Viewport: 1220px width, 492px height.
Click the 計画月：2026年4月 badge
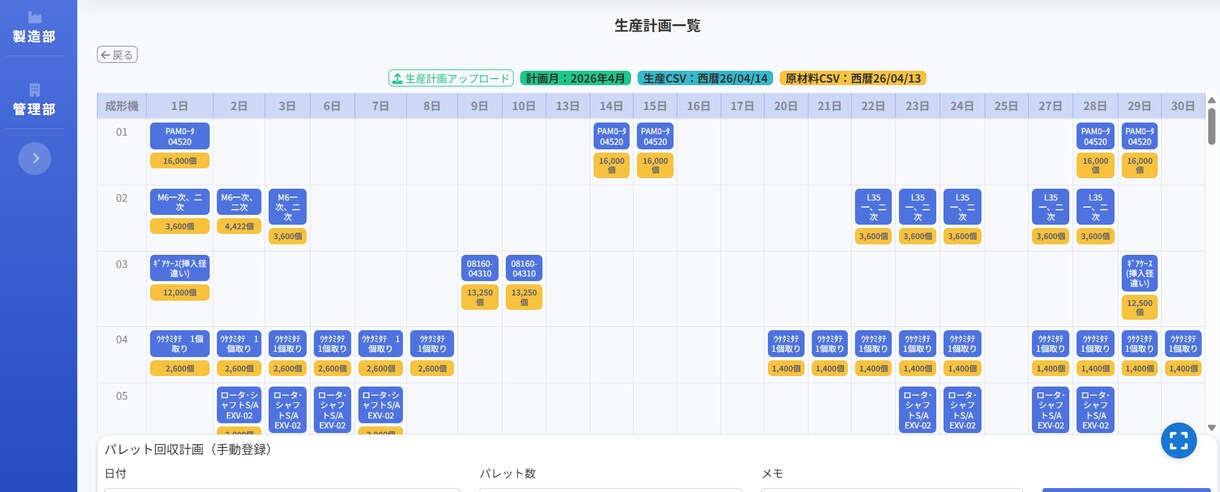pyautogui.click(x=576, y=78)
